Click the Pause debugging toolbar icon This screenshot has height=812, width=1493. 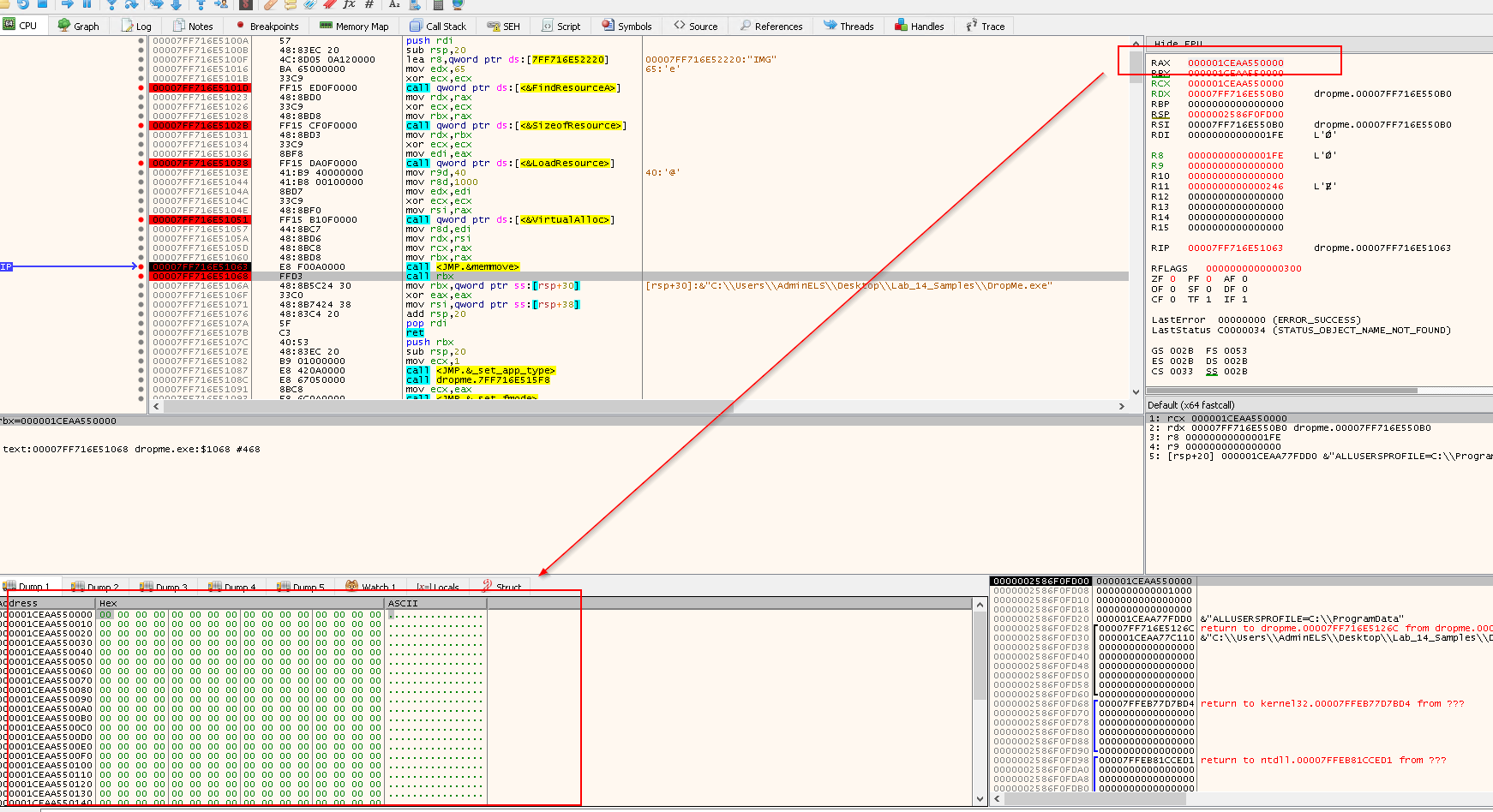pyautogui.click(x=87, y=4)
